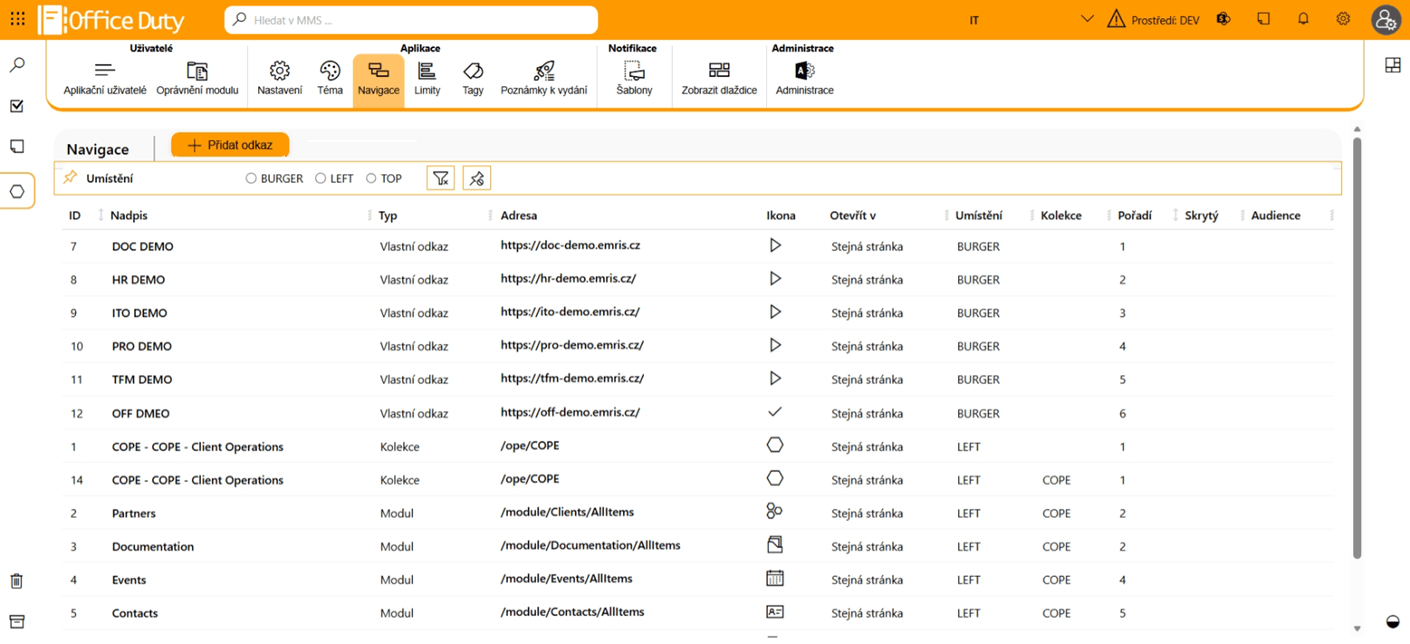Click the SharePoint icon in header
This screenshot has width=1410, height=644.
(1223, 19)
